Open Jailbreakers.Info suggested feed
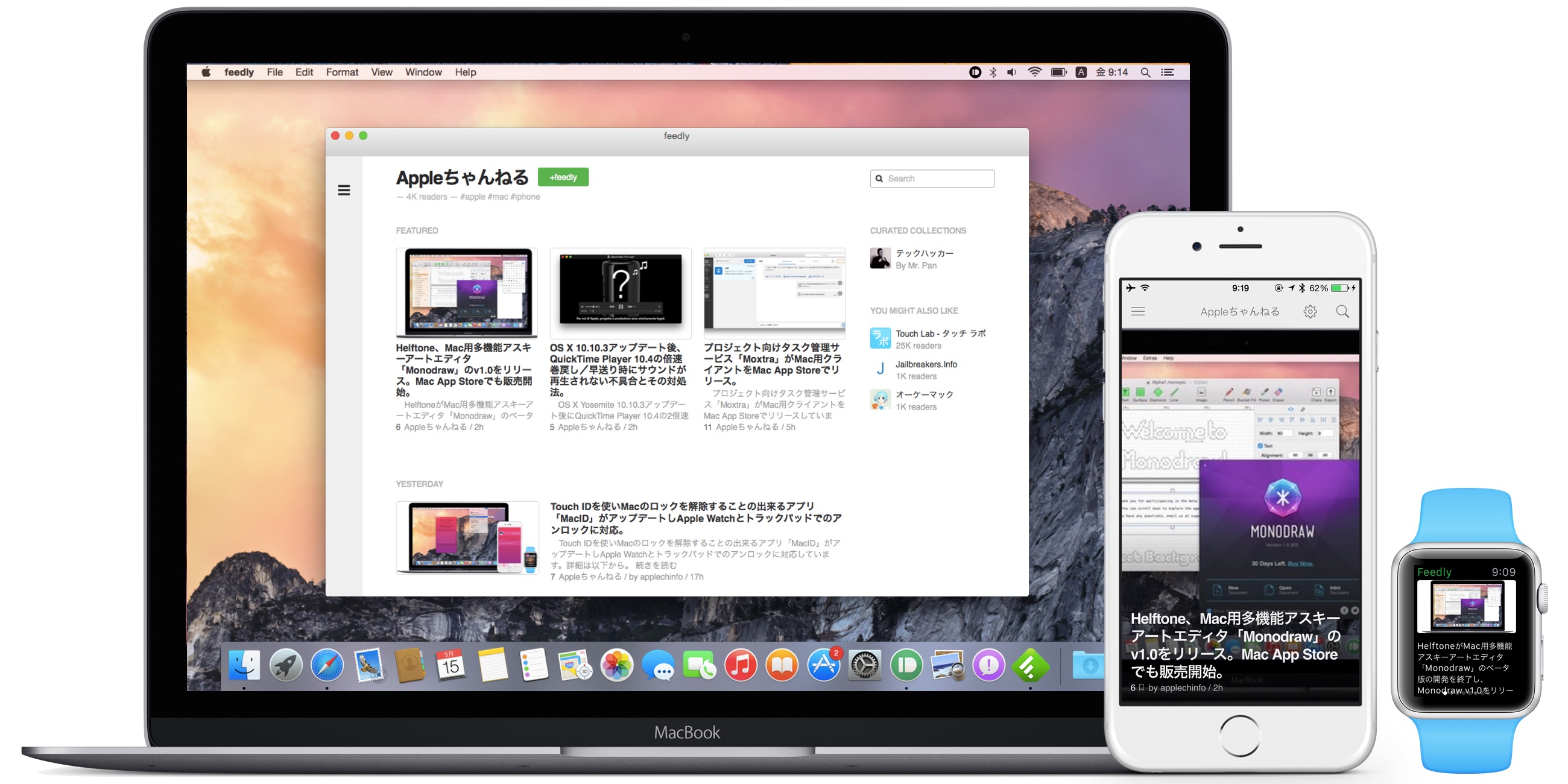The image size is (1568, 784). 926,365
